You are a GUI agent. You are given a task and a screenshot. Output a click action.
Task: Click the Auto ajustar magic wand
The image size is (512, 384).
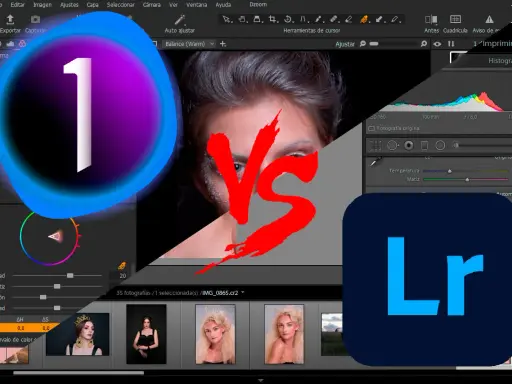[x=180, y=20]
